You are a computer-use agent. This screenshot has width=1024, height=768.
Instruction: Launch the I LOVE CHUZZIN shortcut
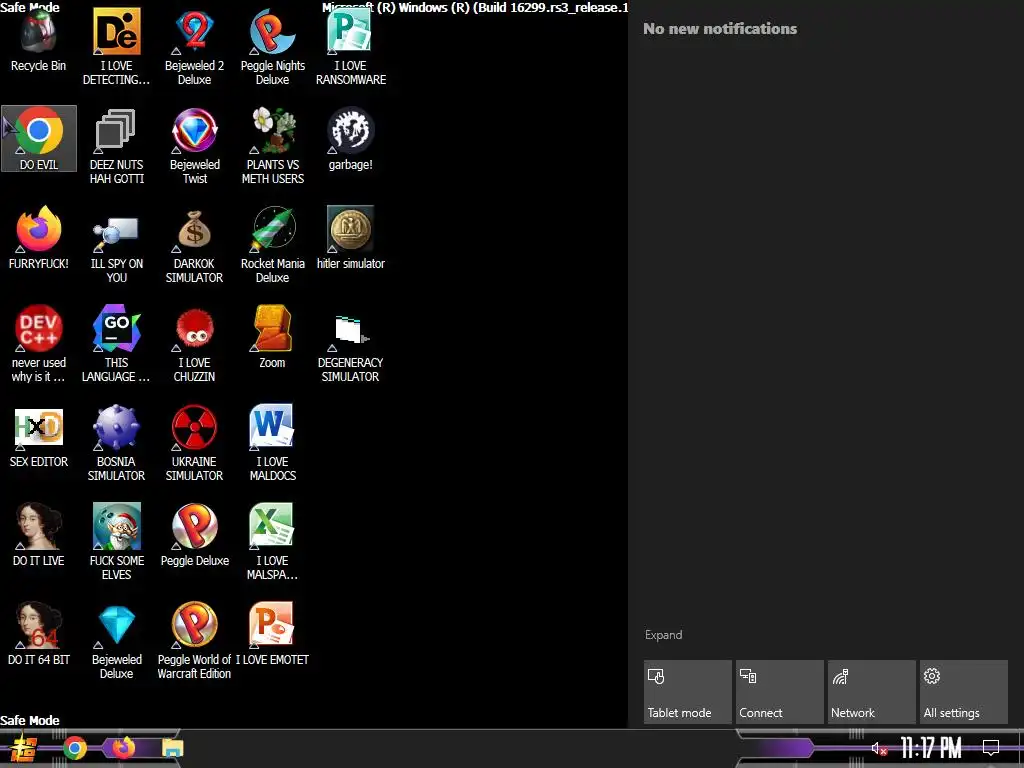pos(194,344)
